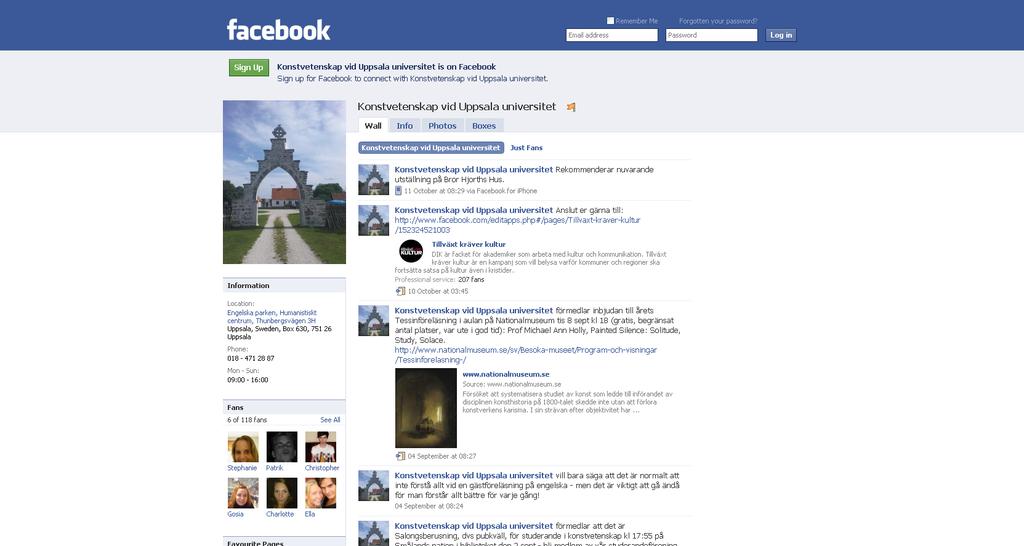
Task: Click the 6 of 118 fans text
Action: coord(247,420)
